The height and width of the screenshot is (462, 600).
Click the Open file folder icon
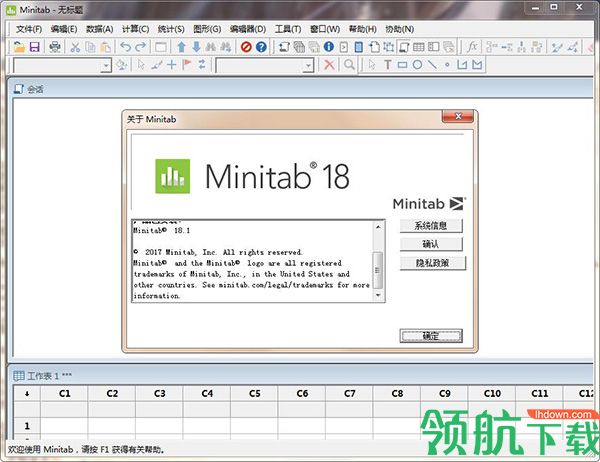point(19,47)
